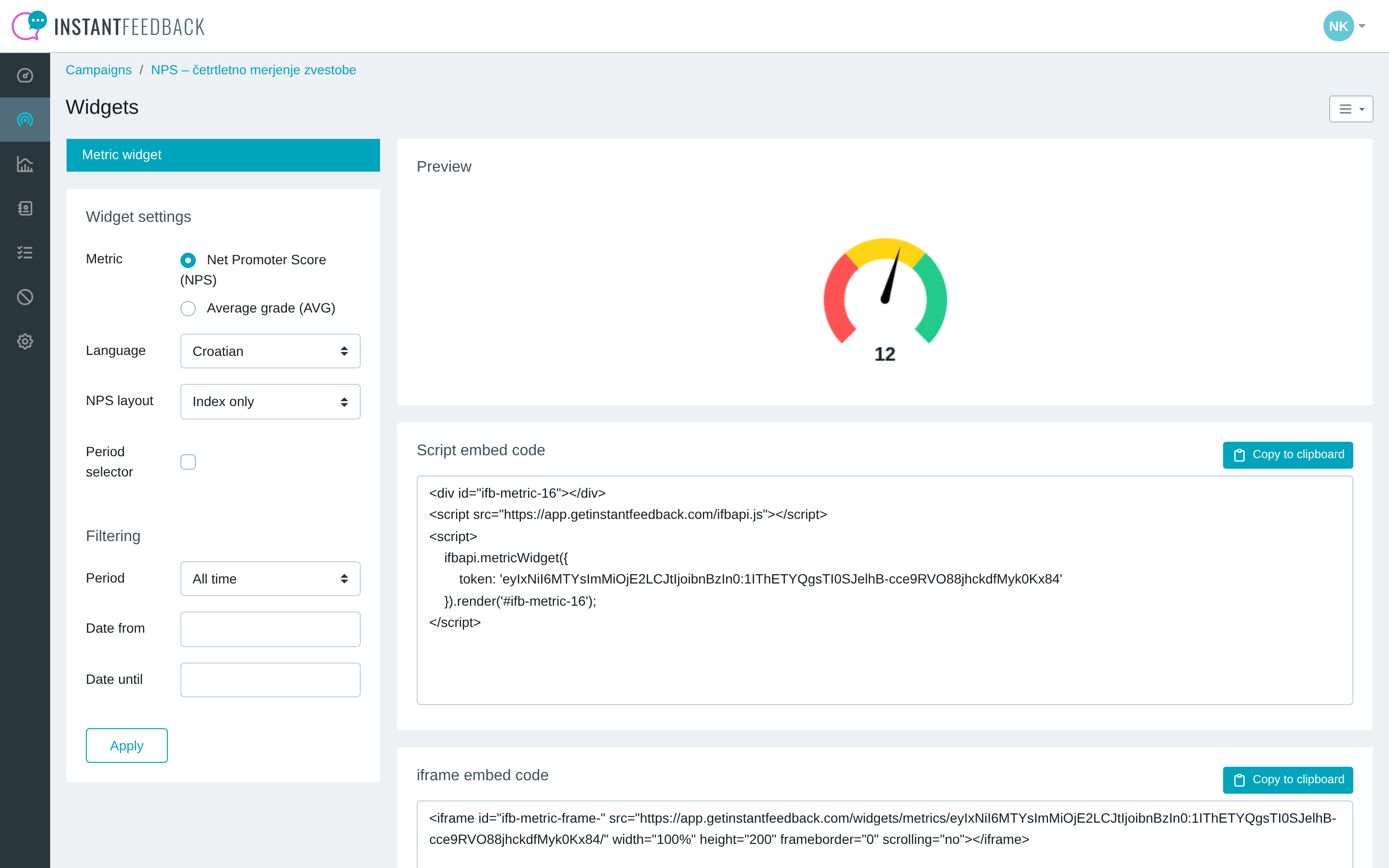Open the Language dropdown showing Croatian
The width and height of the screenshot is (1389, 868).
pos(271,352)
